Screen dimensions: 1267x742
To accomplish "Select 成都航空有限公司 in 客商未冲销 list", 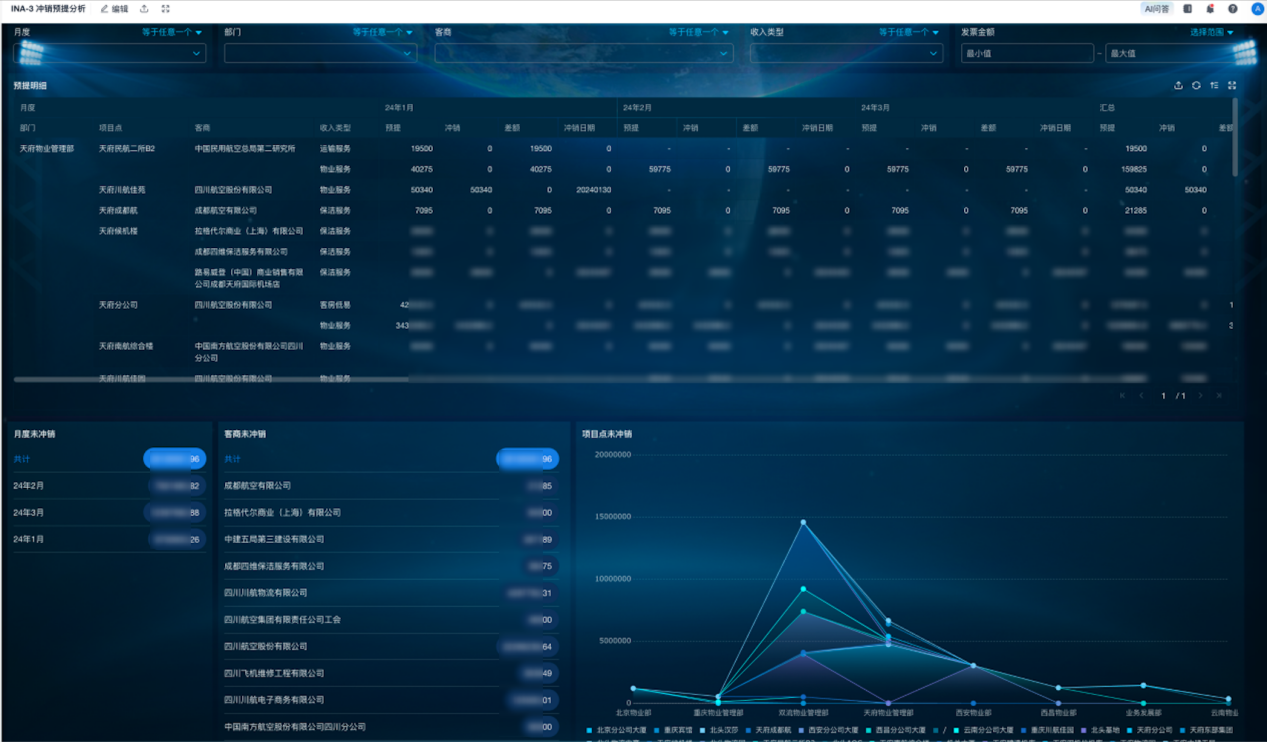I will [x=258, y=486].
